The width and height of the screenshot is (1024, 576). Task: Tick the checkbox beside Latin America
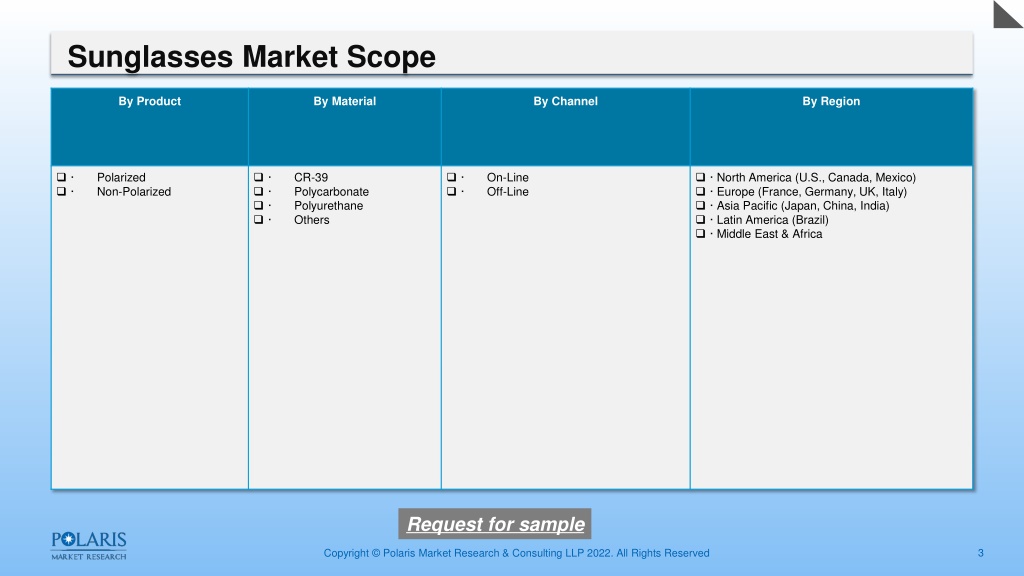[x=701, y=219]
